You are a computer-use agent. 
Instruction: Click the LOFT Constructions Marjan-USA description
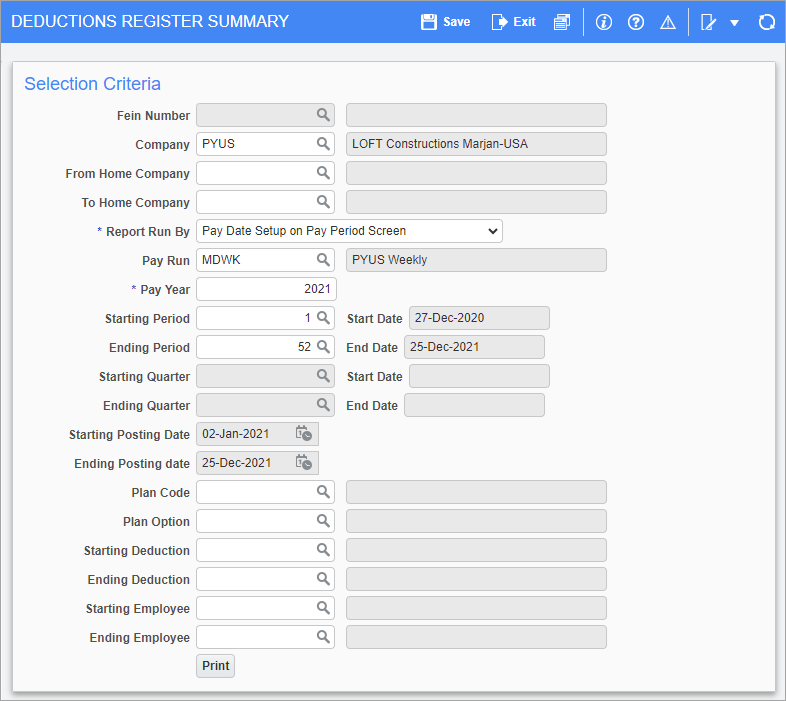(x=476, y=144)
